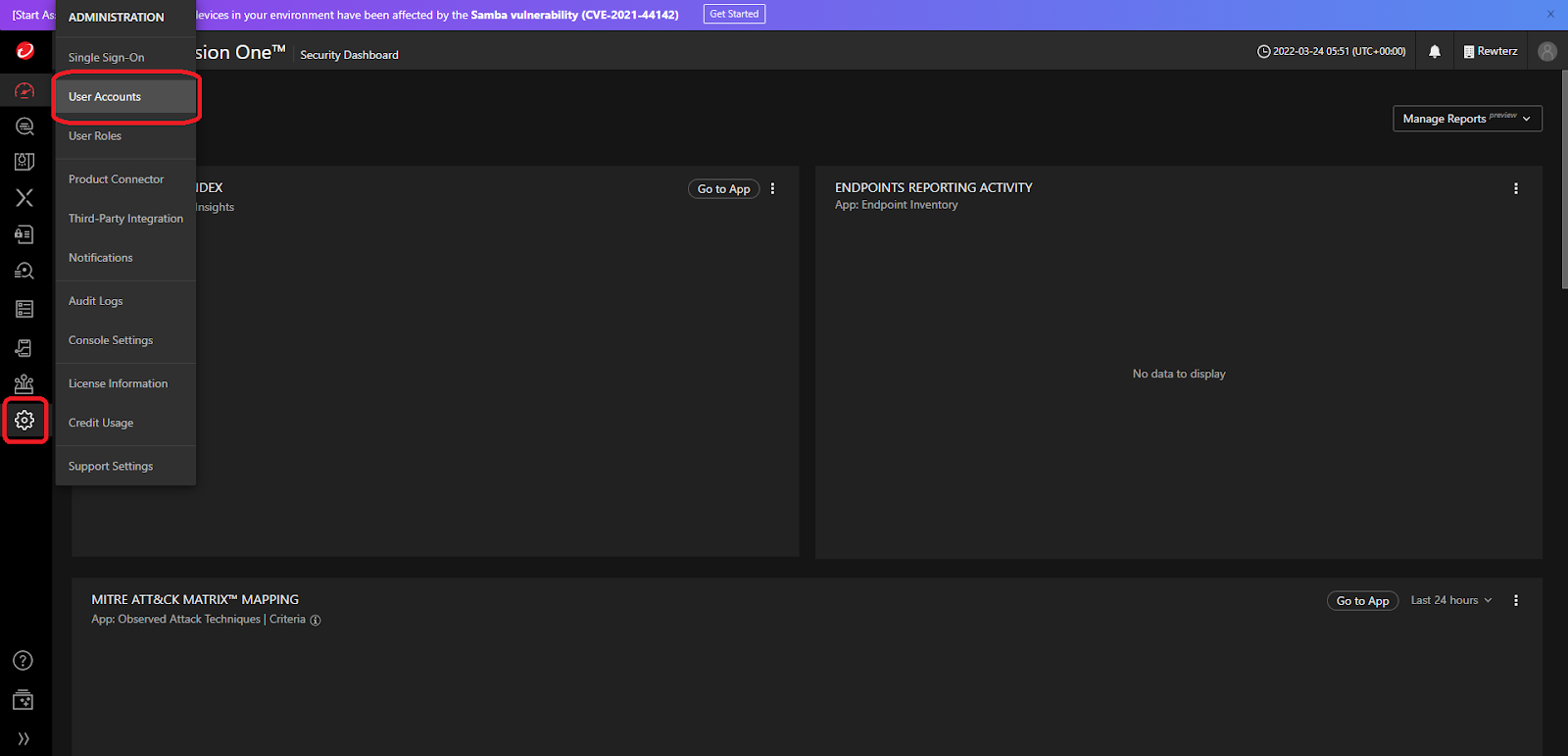1568x756 pixels.
Task: Expand the Manage Reports dropdown
Action: coord(1467,119)
